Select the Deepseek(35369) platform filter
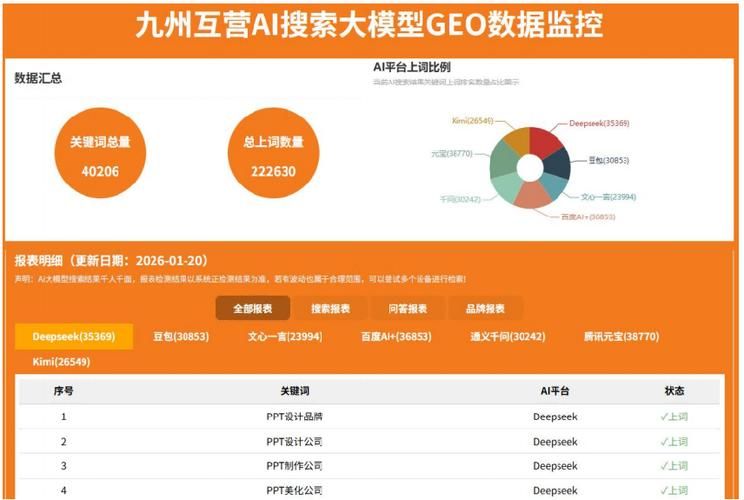The width and height of the screenshot is (744, 500). pos(74,337)
